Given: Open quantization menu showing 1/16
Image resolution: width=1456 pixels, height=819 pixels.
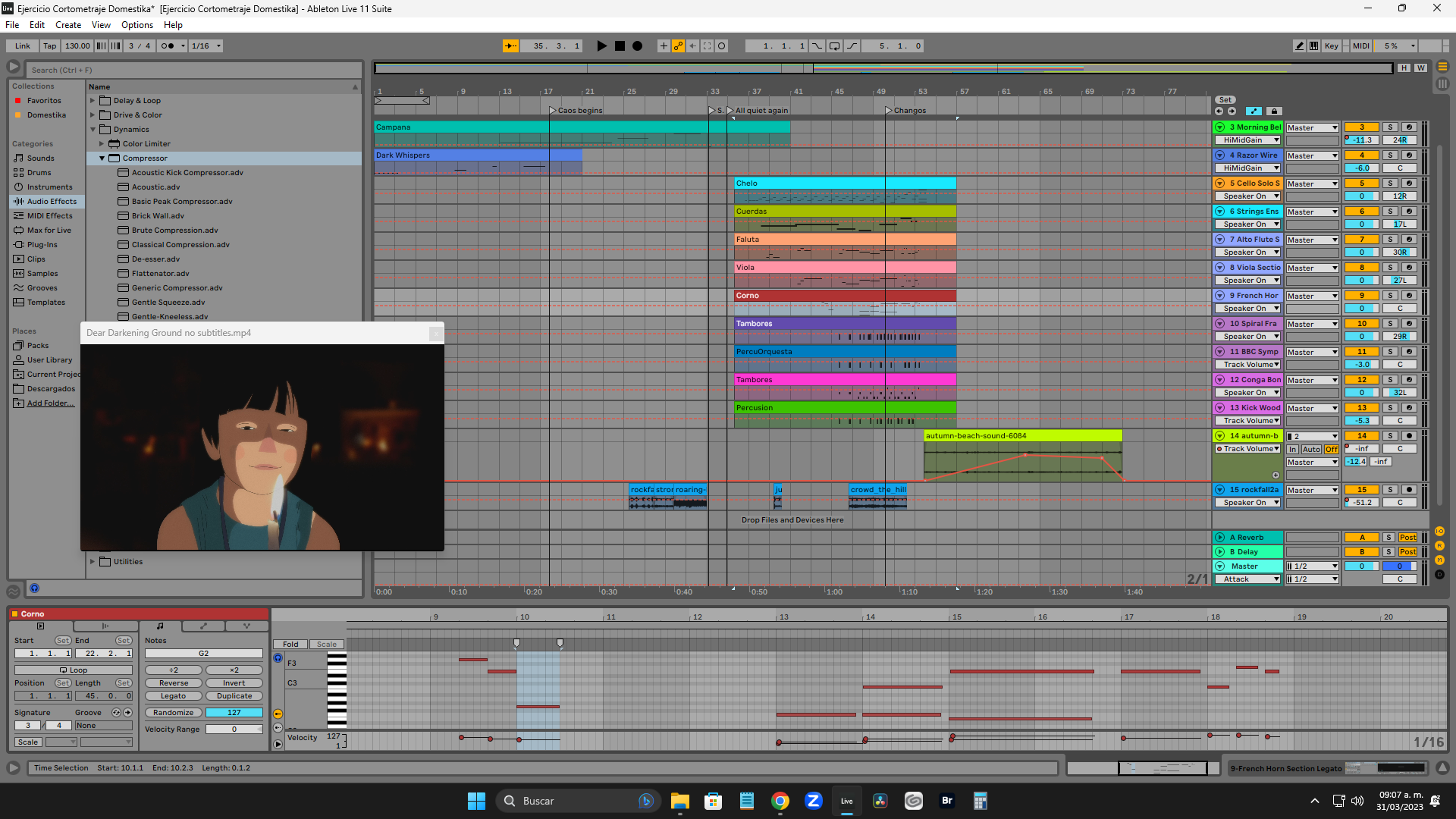Looking at the screenshot, I should pyautogui.click(x=206, y=46).
